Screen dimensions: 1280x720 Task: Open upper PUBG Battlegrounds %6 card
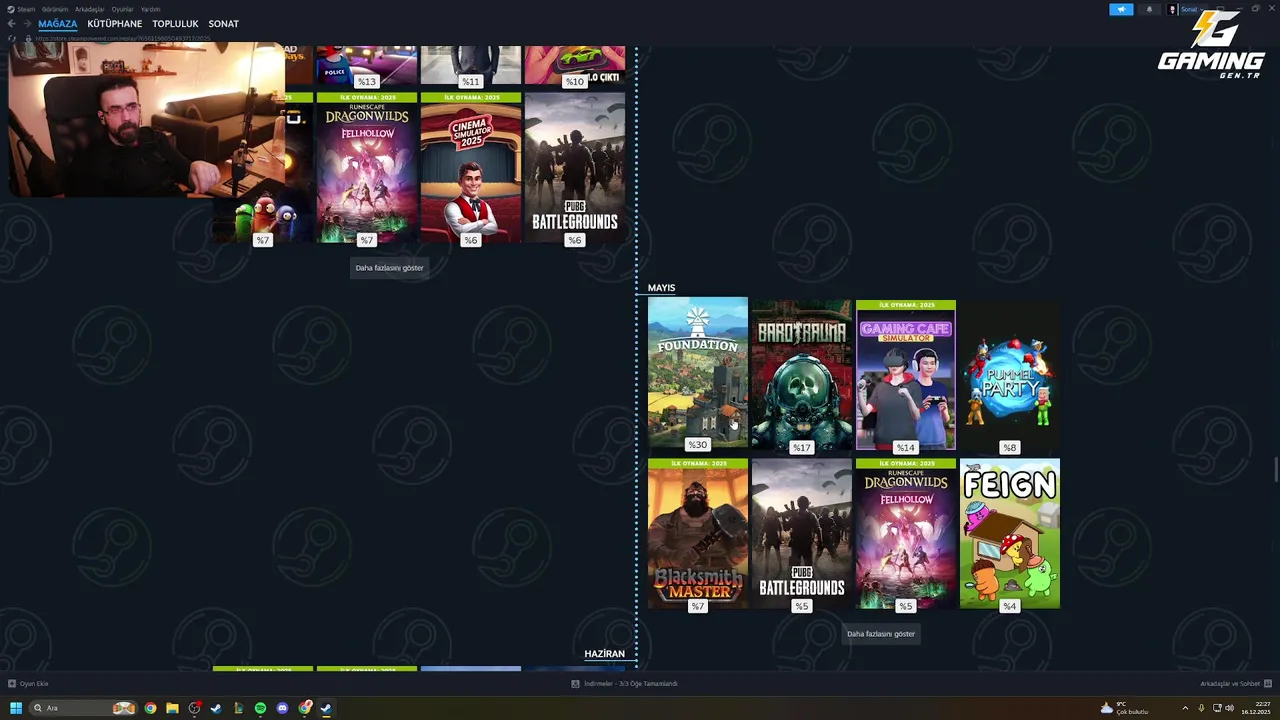coord(574,168)
